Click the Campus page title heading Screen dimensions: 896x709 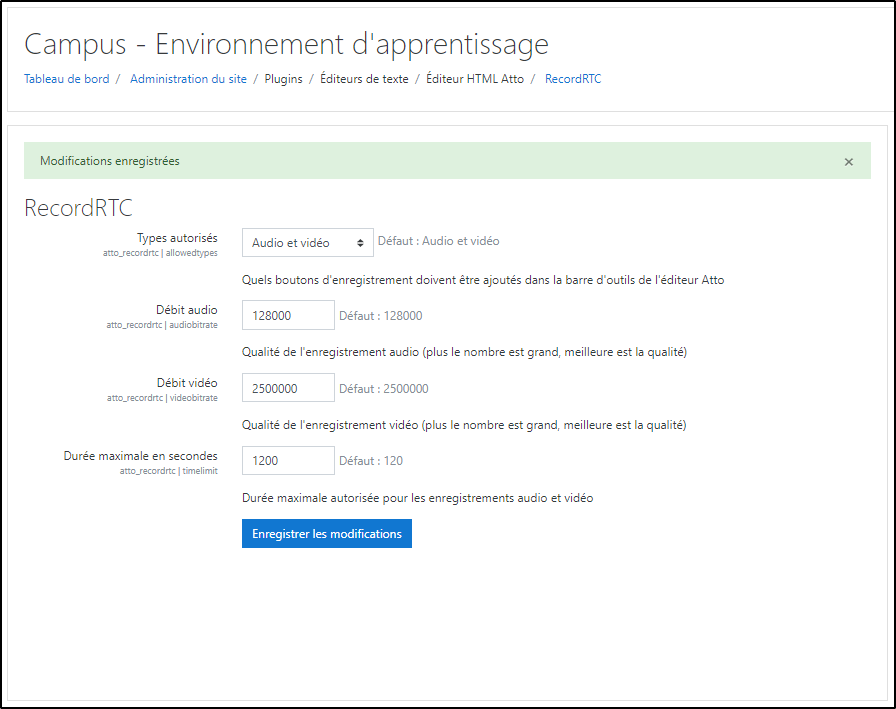tap(286, 45)
